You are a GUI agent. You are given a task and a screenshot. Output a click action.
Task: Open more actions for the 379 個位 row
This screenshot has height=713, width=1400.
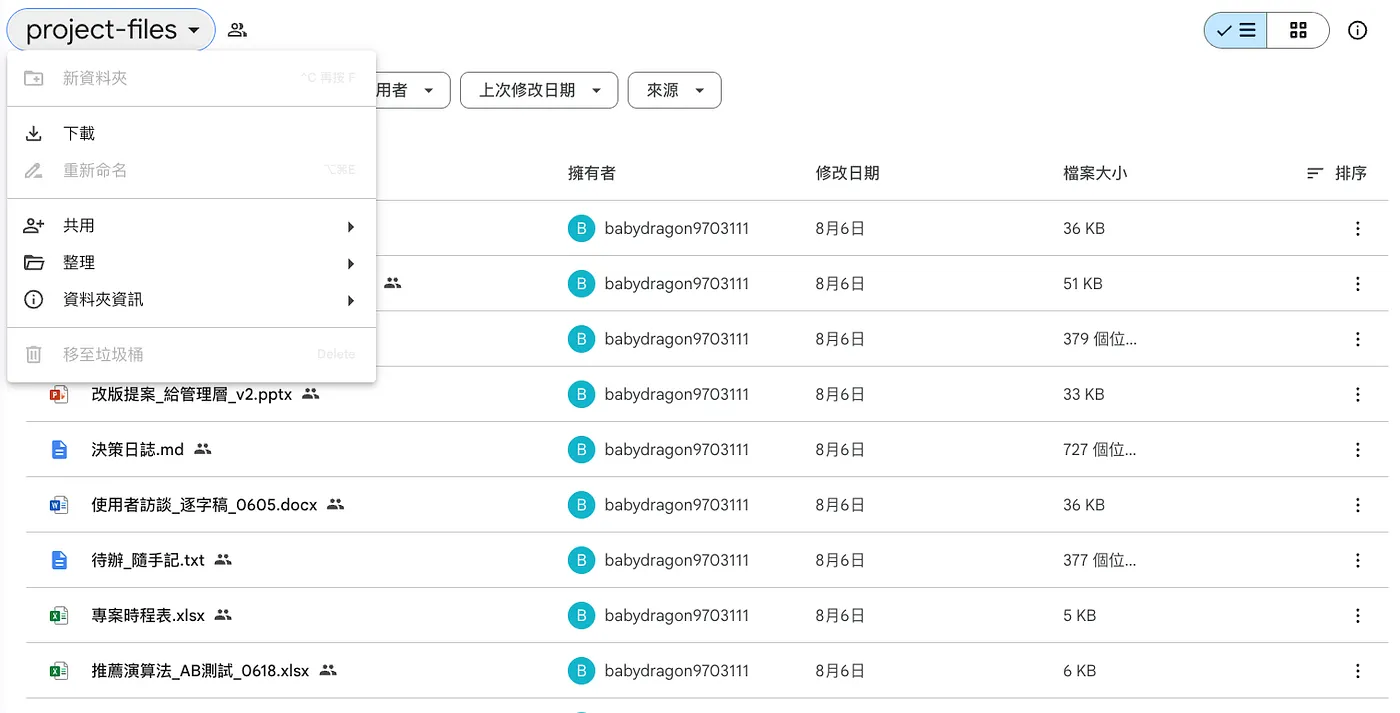pos(1357,339)
